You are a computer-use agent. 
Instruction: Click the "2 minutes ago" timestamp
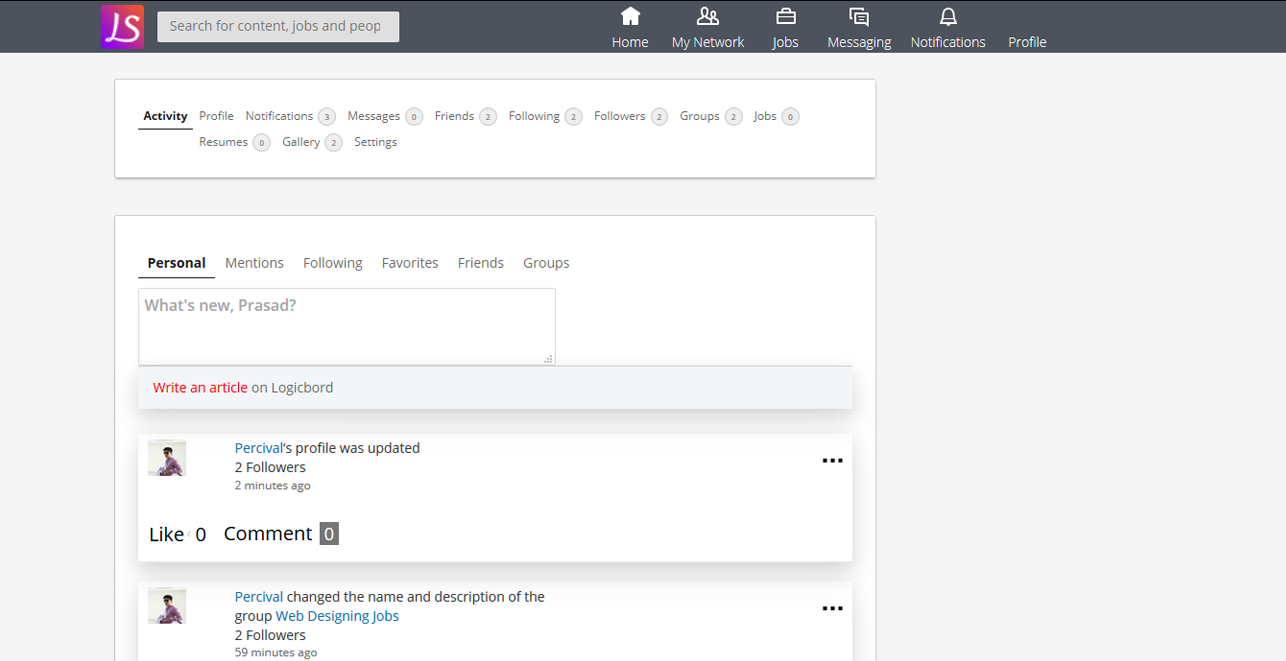272,486
